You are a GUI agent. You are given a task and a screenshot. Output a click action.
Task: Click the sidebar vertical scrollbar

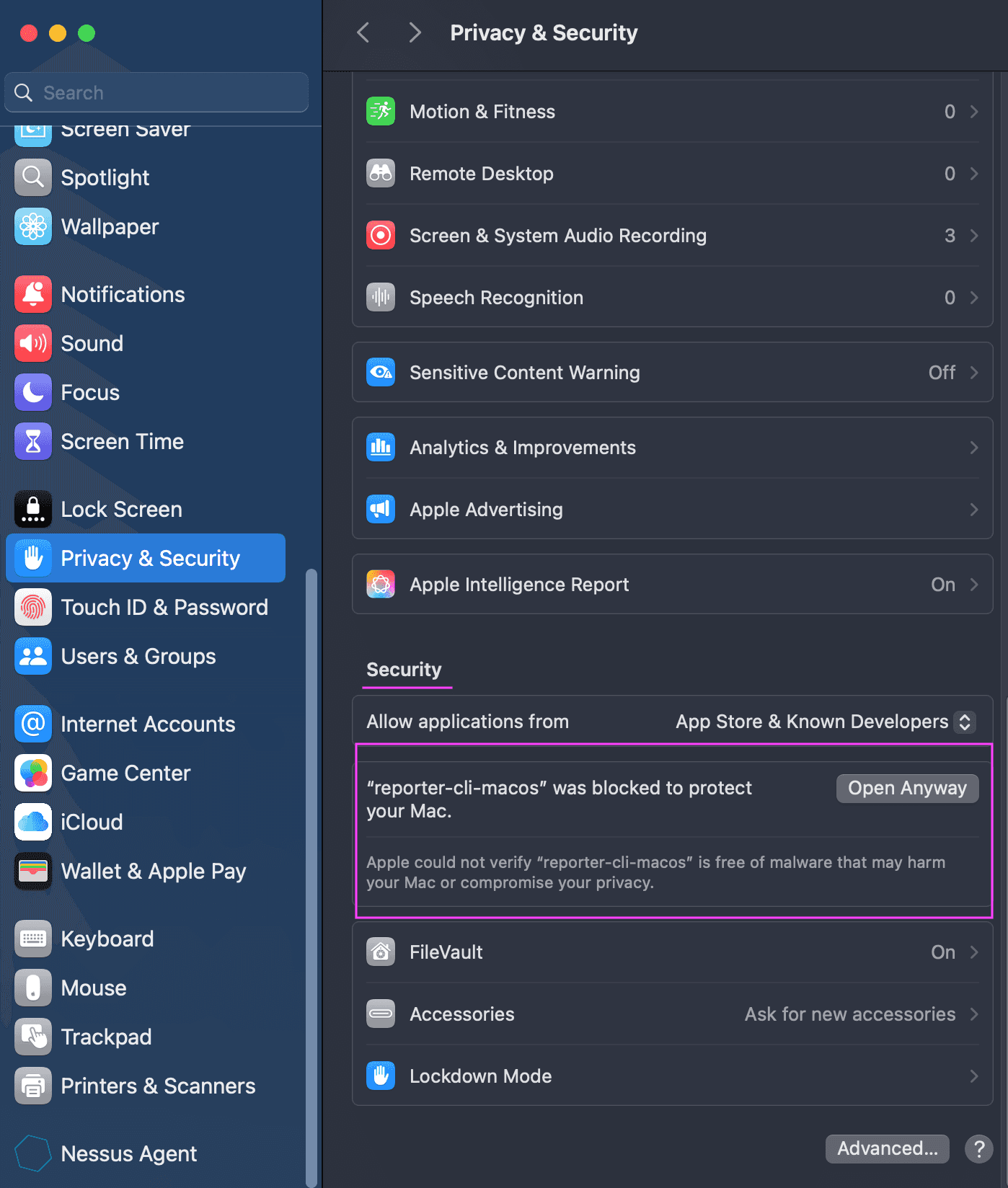coord(311,865)
